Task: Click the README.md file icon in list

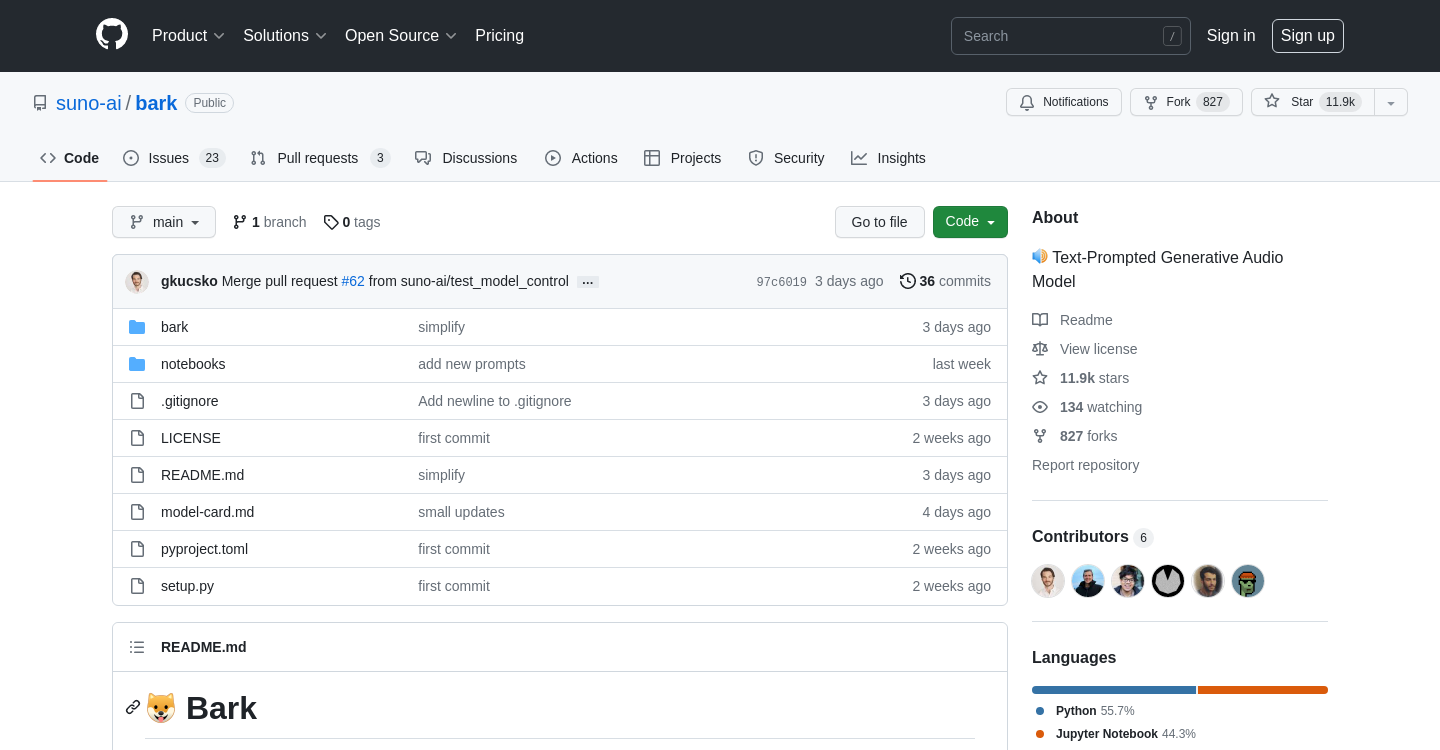Action: (x=137, y=475)
